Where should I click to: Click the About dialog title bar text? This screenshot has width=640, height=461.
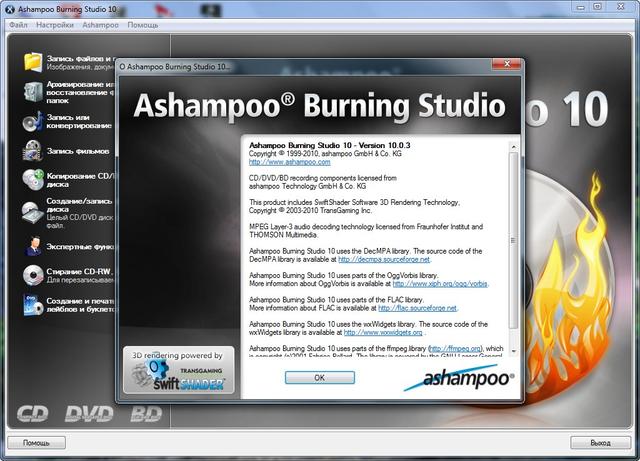coord(175,67)
